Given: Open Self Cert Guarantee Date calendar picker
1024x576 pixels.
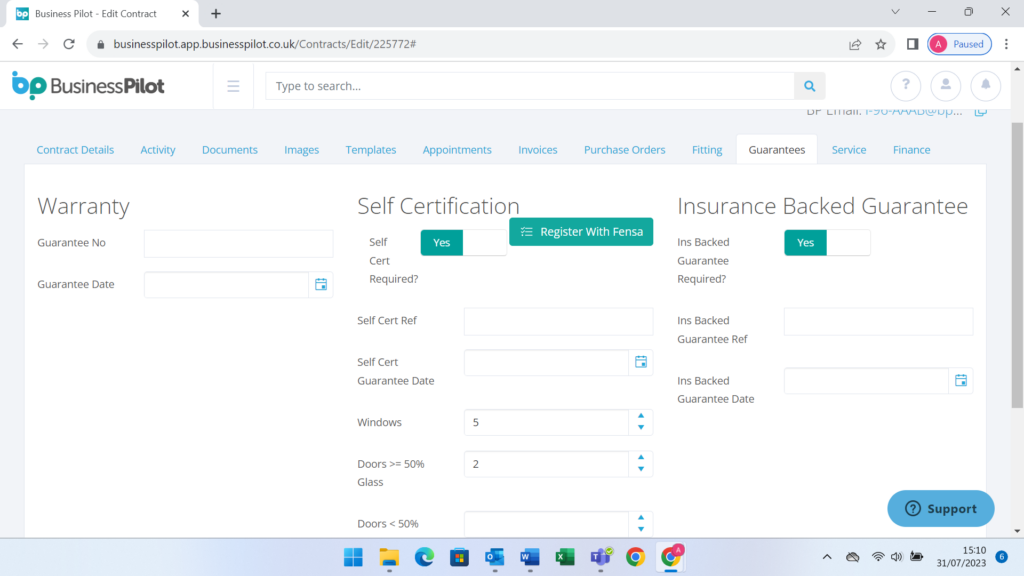Looking at the screenshot, I should pyautogui.click(x=641, y=362).
